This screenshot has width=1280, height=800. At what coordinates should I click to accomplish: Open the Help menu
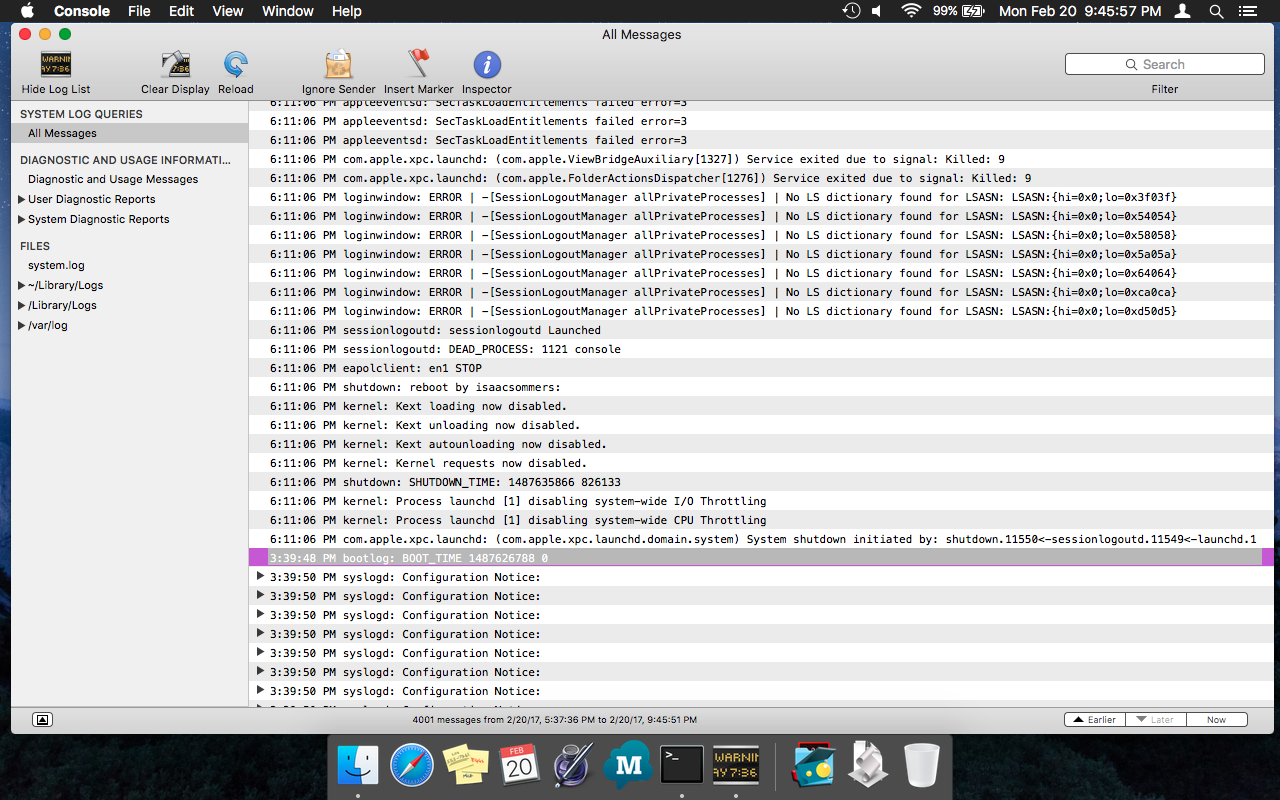click(x=346, y=11)
